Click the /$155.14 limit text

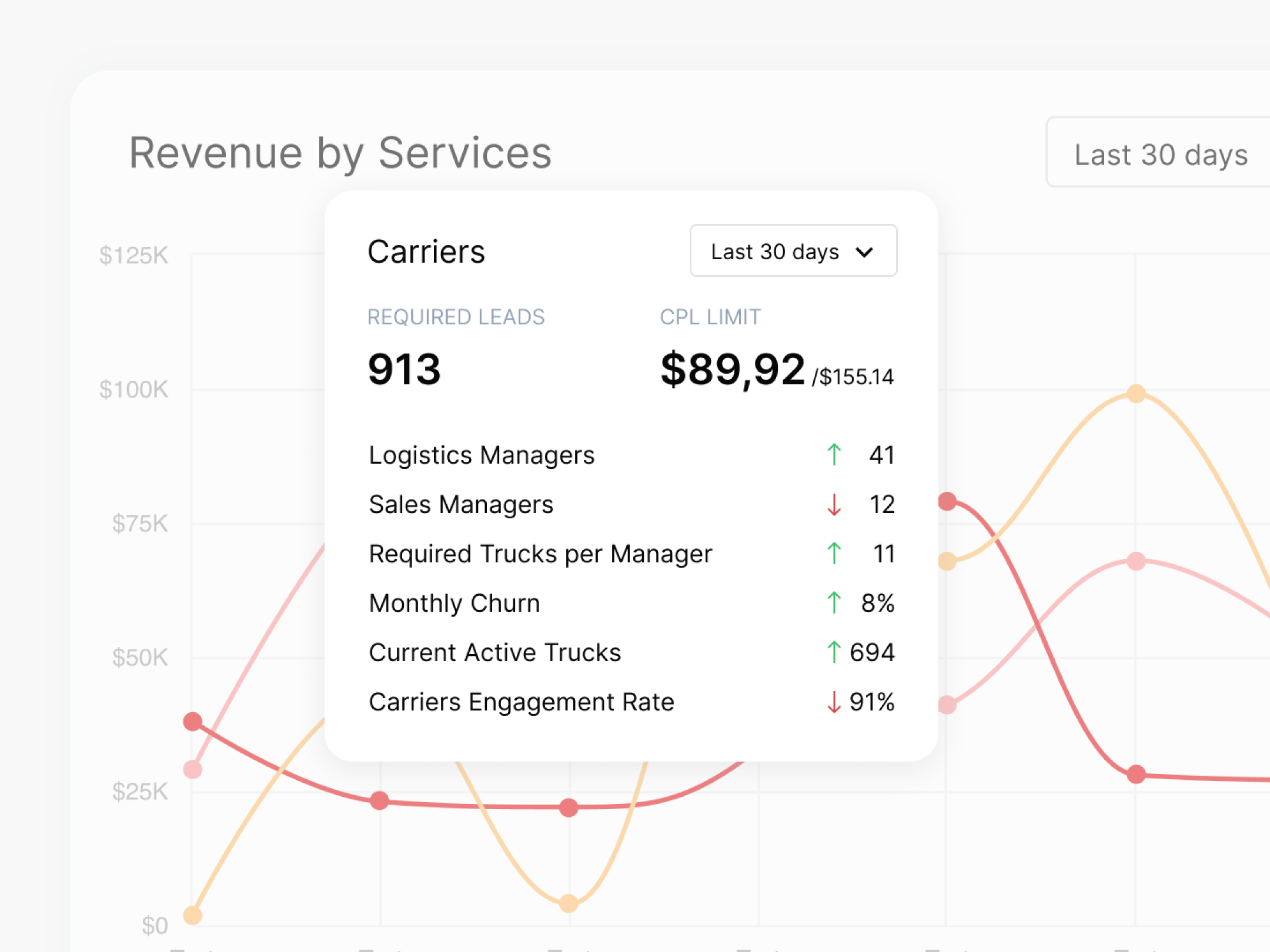(853, 377)
